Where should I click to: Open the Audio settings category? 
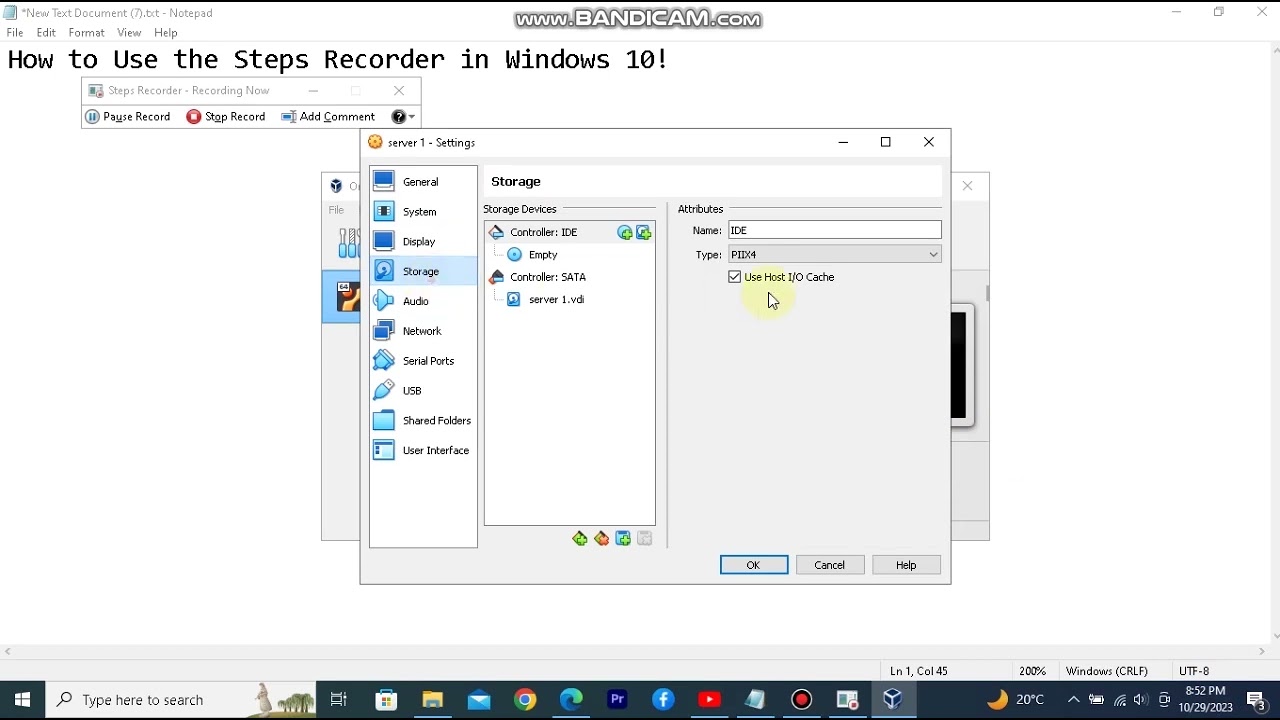423,301
